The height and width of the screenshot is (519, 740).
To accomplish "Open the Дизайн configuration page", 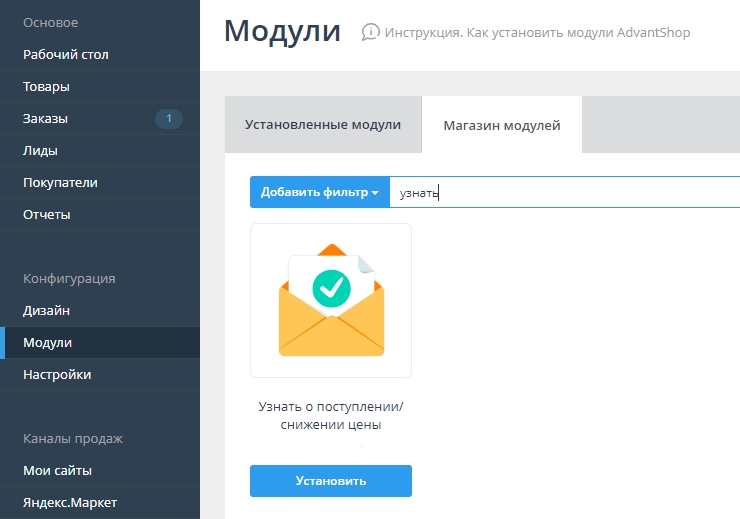I will 46,311.
